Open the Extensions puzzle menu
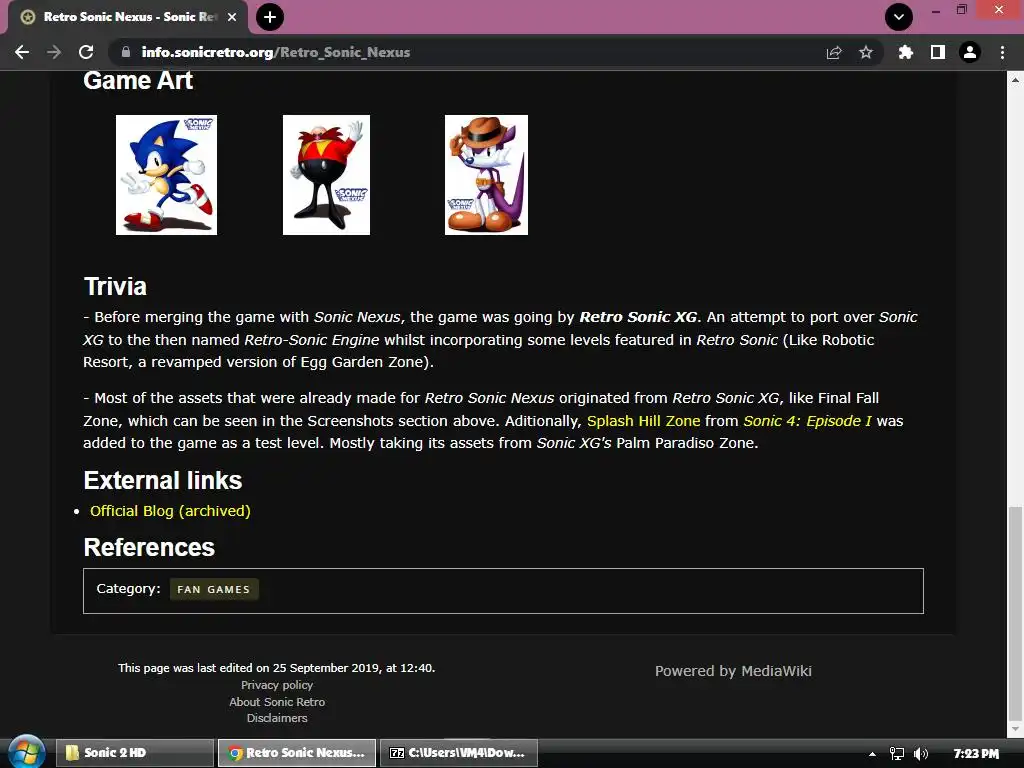 tap(906, 52)
